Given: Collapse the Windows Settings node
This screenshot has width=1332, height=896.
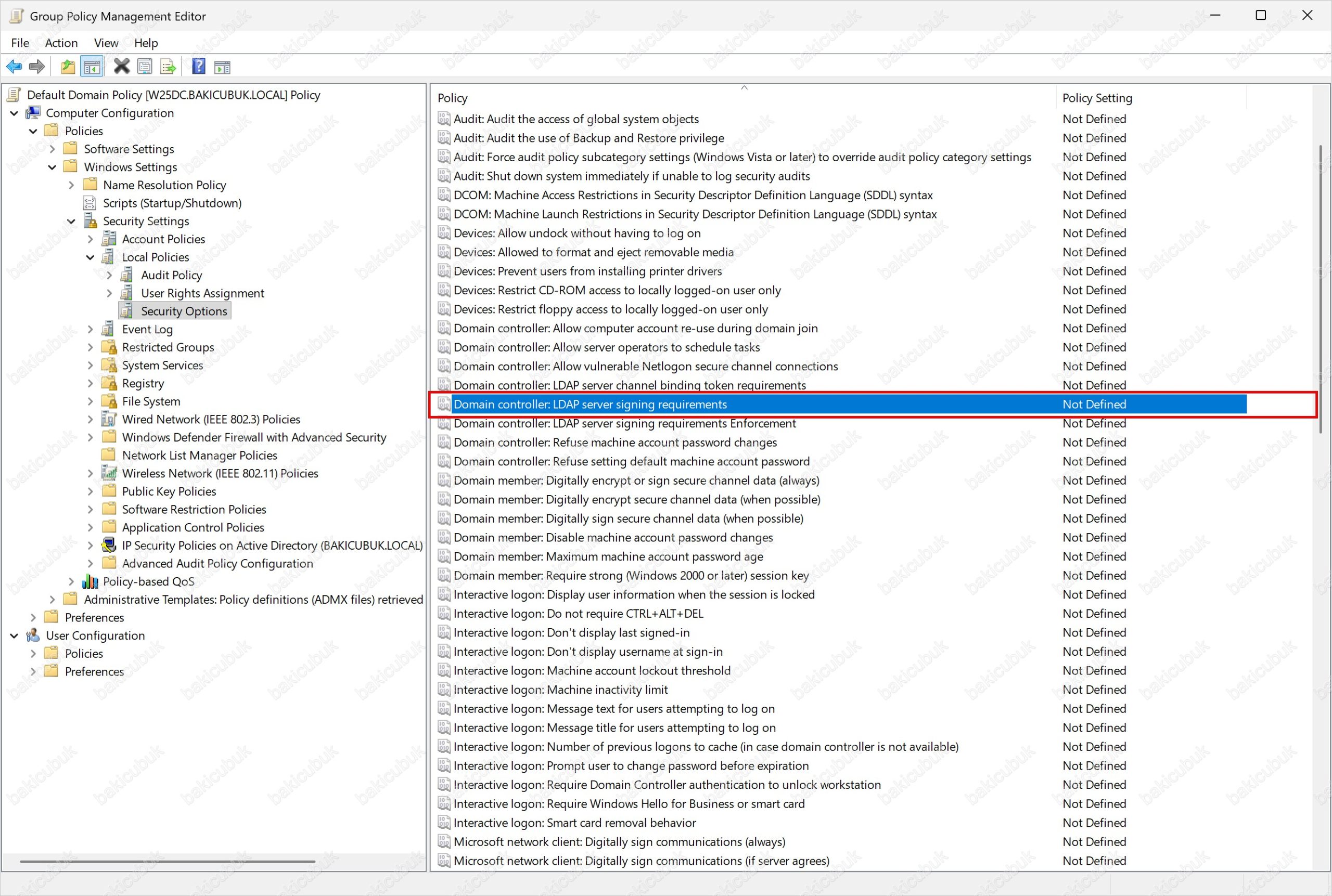Looking at the screenshot, I should pos(52,167).
